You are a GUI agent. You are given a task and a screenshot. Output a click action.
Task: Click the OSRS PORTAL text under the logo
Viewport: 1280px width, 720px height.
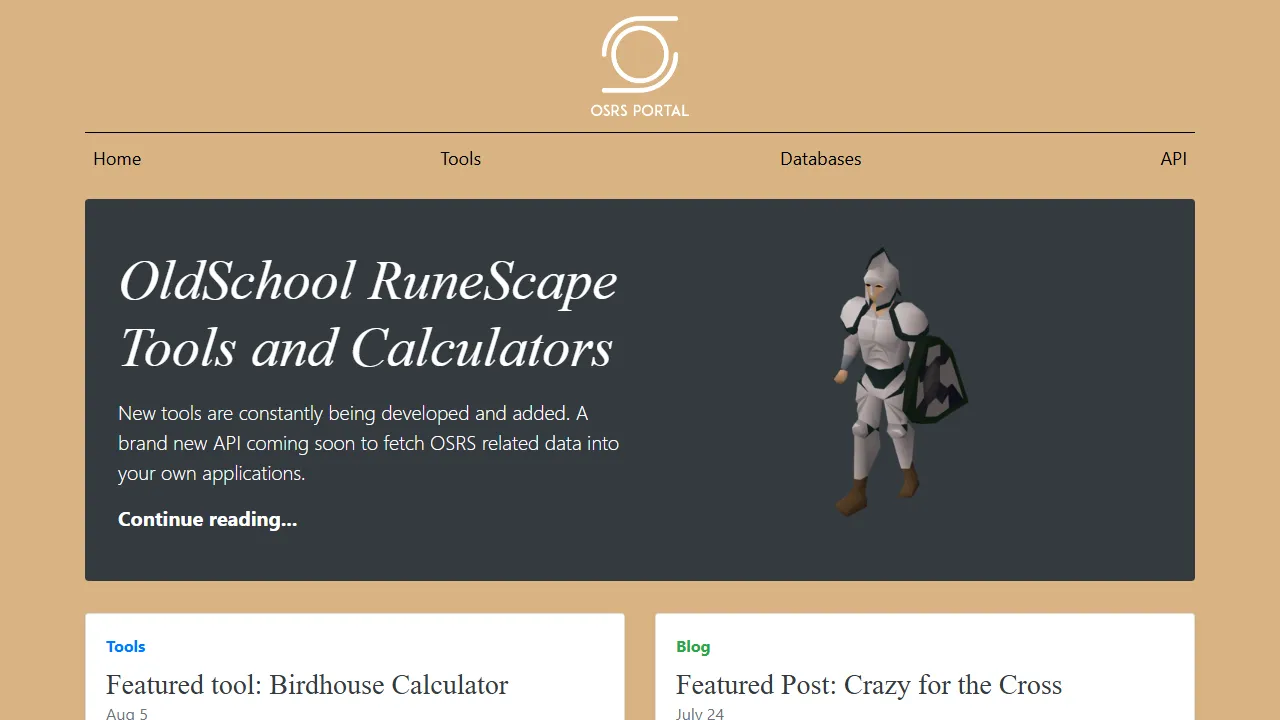tap(639, 111)
